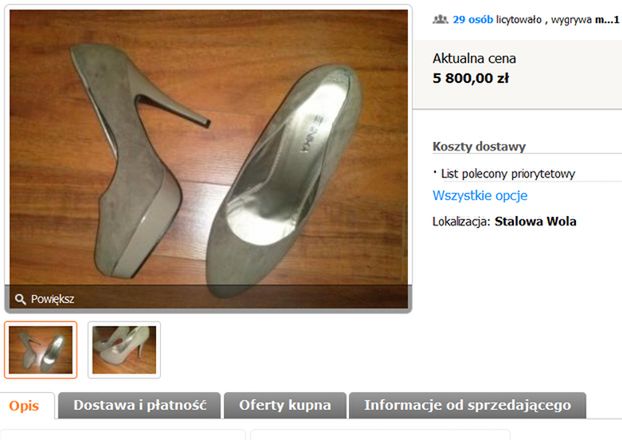
Task: Select the second shoe thumbnail
Action: tap(124, 350)
